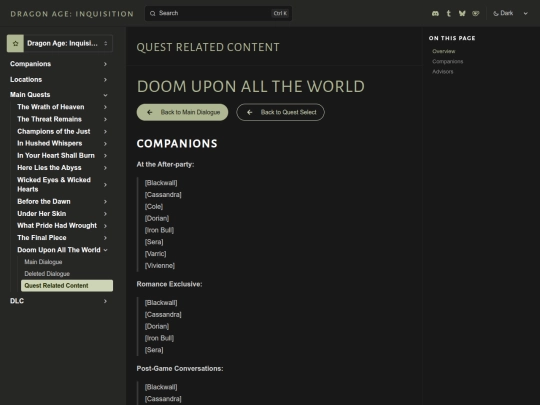The image size is (540, 405).
Task: Open Romance Exclusive [Sera] entry
Action: (x=154, y=350)
